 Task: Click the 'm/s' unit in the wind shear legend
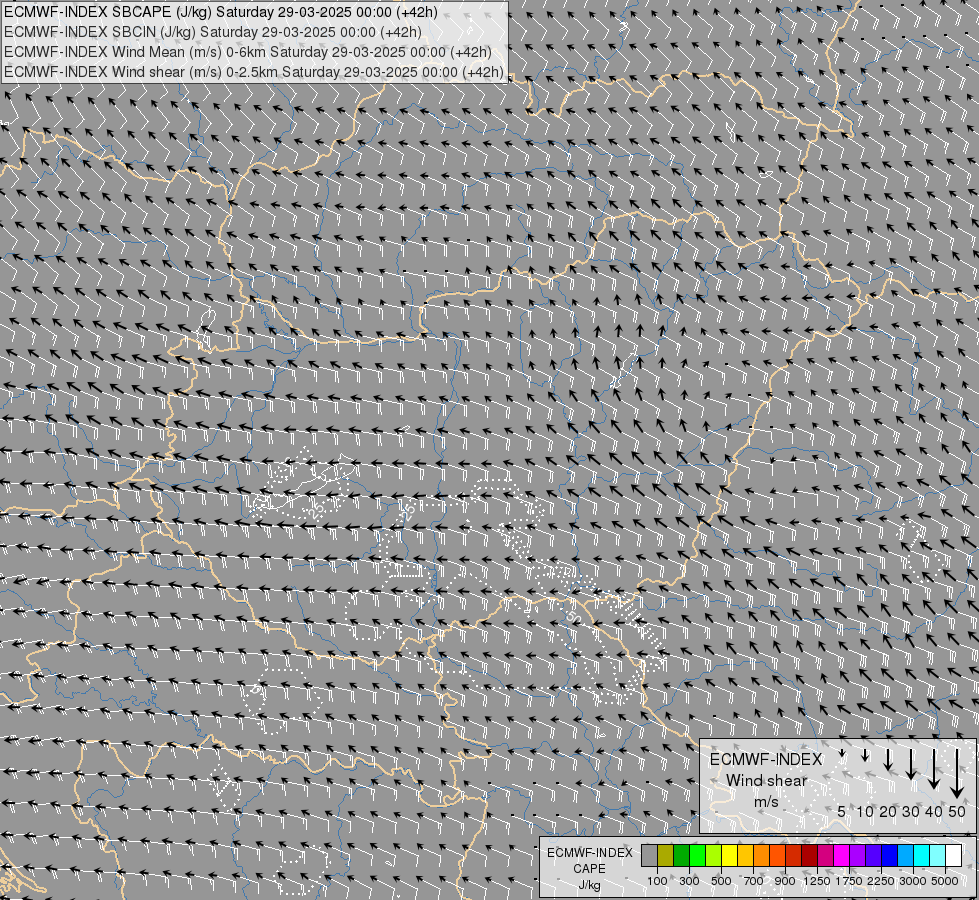[765, 802]
